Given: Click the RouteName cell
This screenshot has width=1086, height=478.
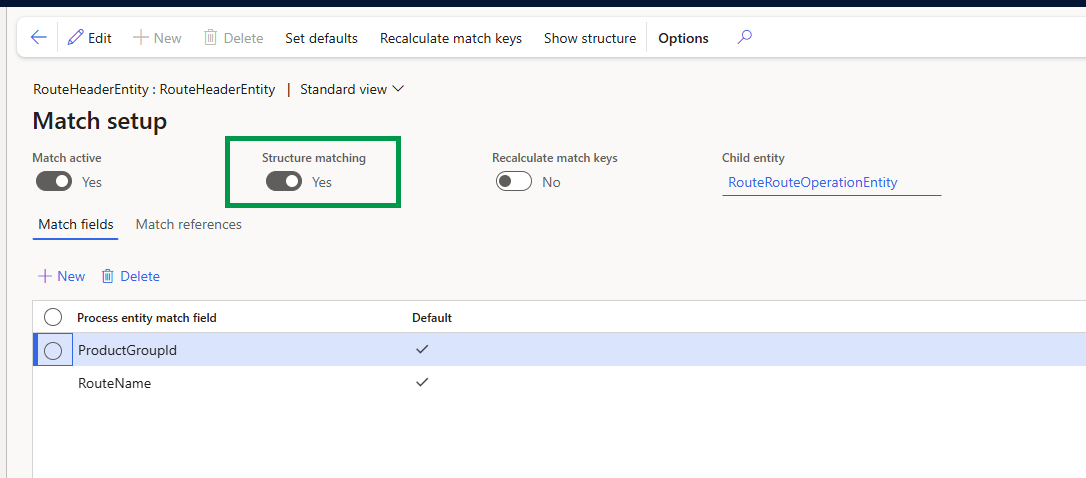Looking at the screenshot, I should [x=114, y=383].
